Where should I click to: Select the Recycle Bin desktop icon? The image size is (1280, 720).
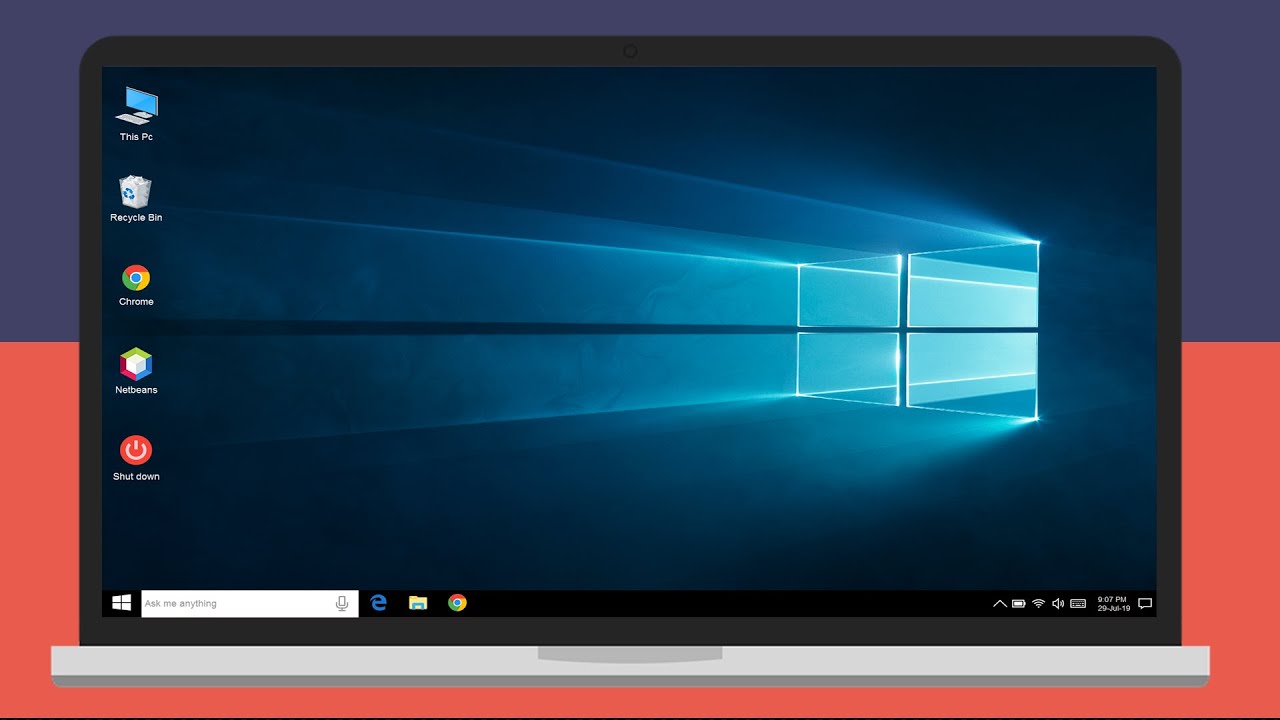(x=135, y=191)
